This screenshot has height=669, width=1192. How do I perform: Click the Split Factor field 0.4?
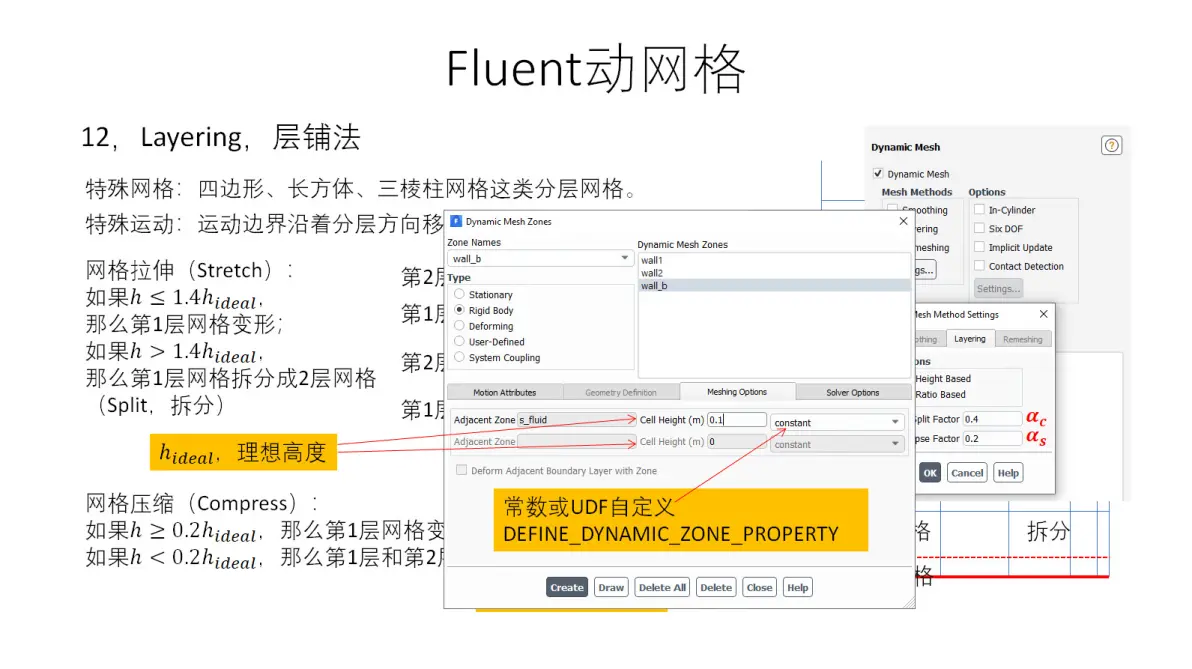click(992, 419)
